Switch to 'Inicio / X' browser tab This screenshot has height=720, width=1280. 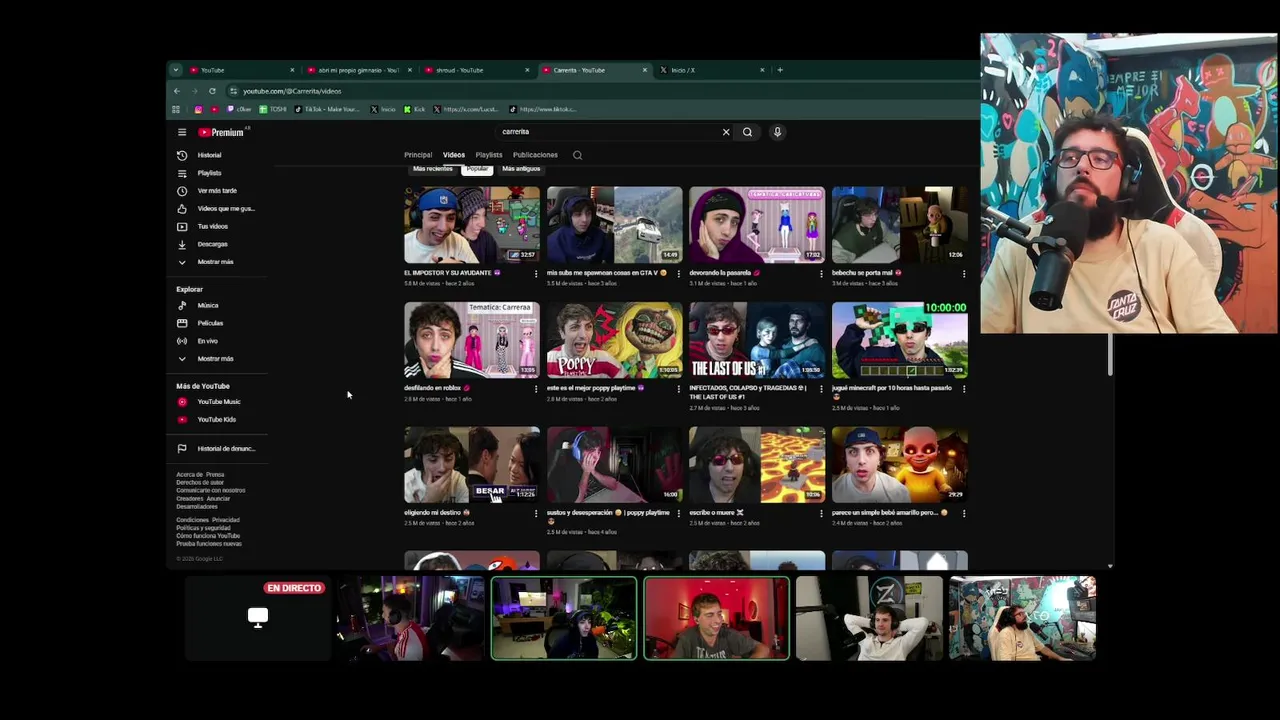tap(710, 70)
